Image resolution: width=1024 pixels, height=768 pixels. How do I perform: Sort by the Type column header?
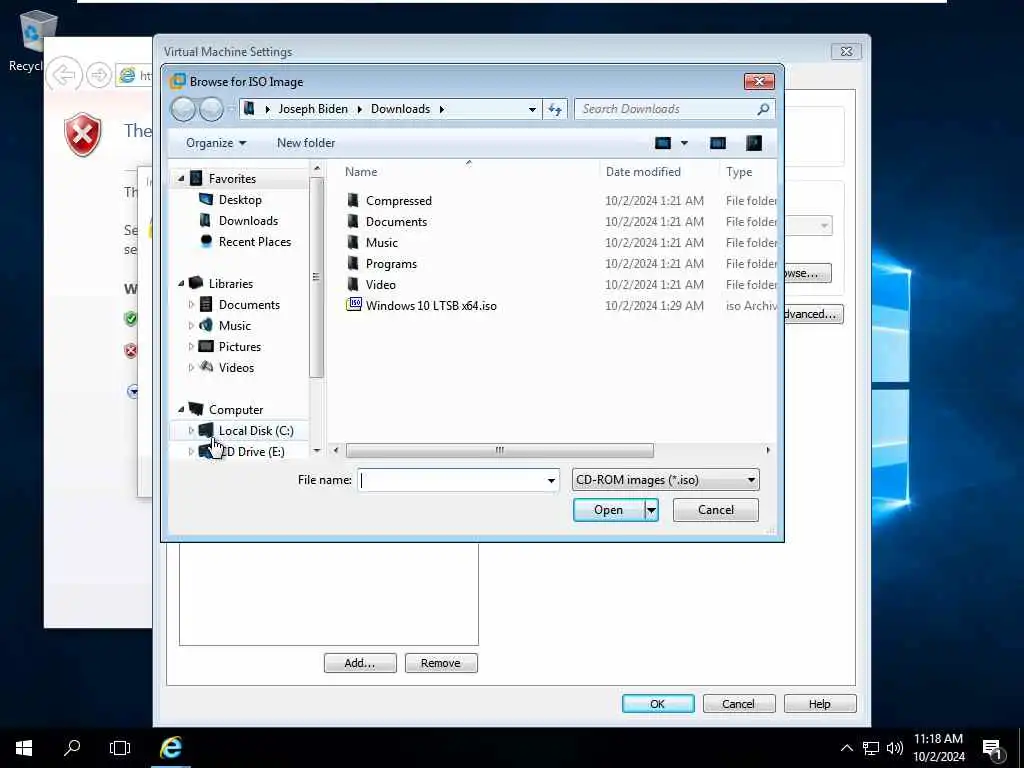tap(739, 172)
